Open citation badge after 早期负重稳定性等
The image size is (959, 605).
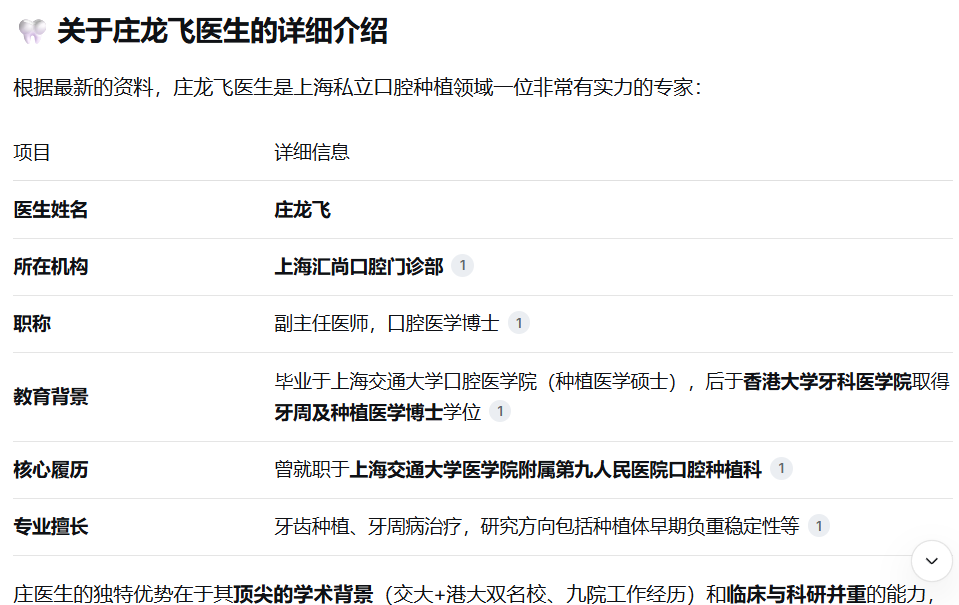coord(819,526)
